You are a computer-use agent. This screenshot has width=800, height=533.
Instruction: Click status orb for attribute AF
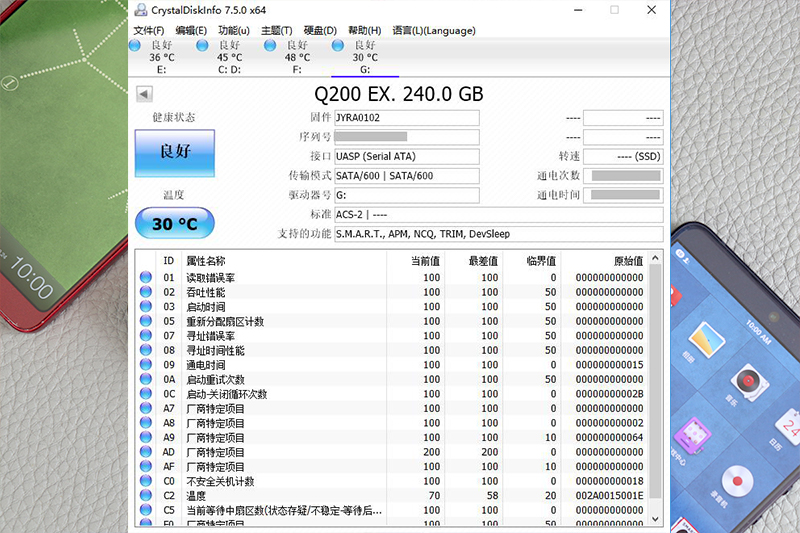[x=146, y=466]
